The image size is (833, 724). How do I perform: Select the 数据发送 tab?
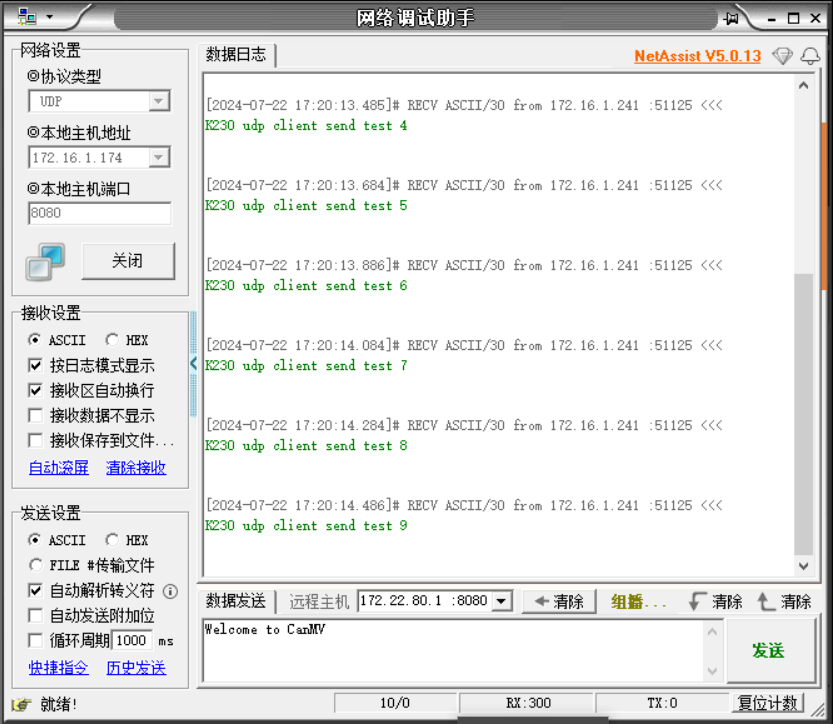coord(236,601)
